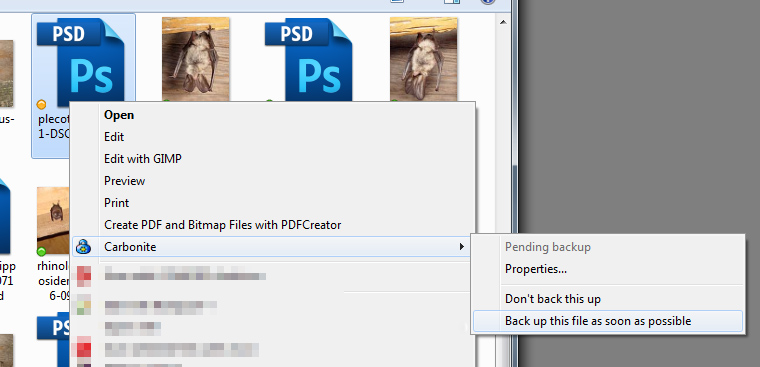The height and width of the screenshot is (367, 760).
Task: Click the Carbonite padlock icon
Action: point(83,247)
